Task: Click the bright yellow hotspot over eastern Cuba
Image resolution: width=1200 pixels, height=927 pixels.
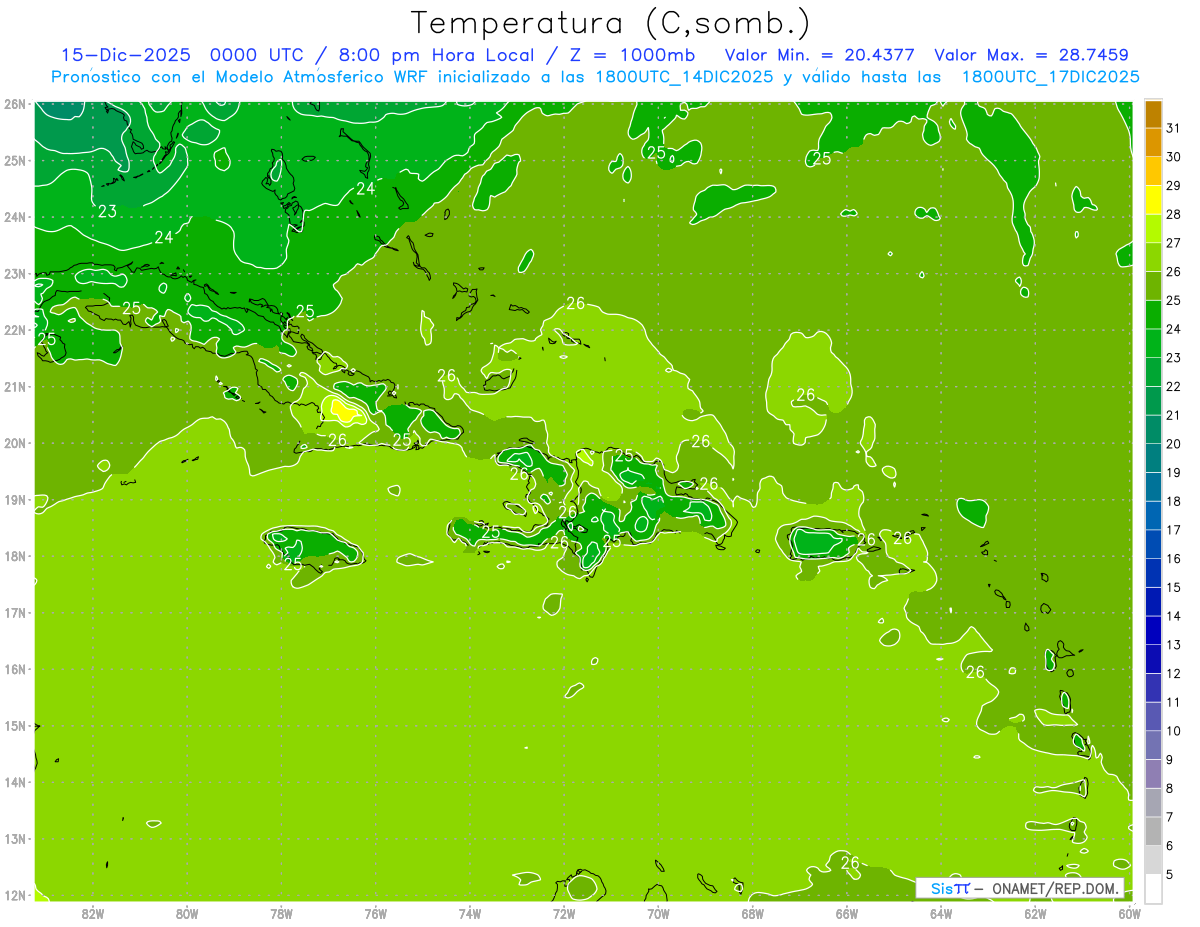Action: (x=342, y=409)
